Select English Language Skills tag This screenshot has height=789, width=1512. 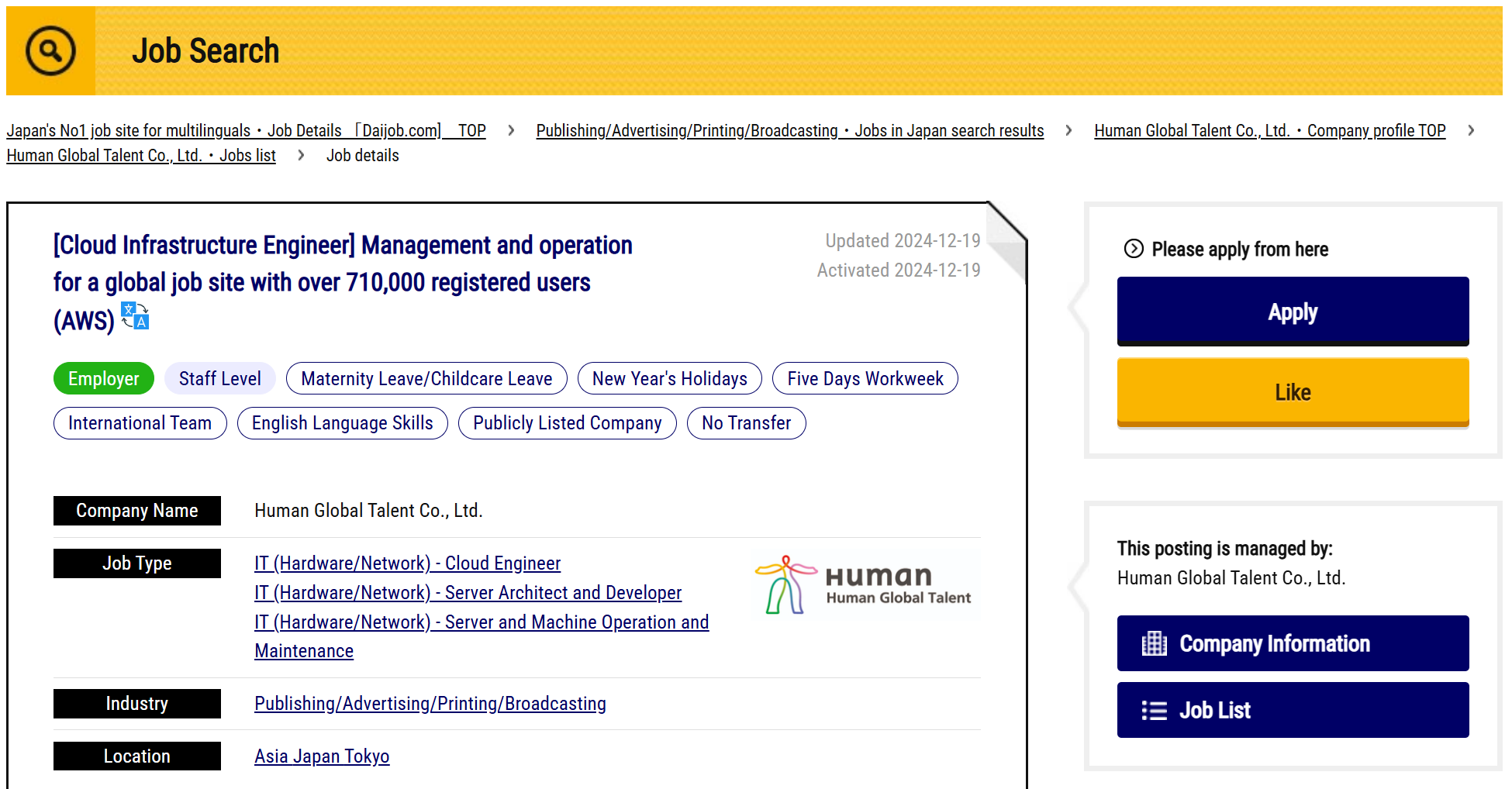[x=343, y=423]
